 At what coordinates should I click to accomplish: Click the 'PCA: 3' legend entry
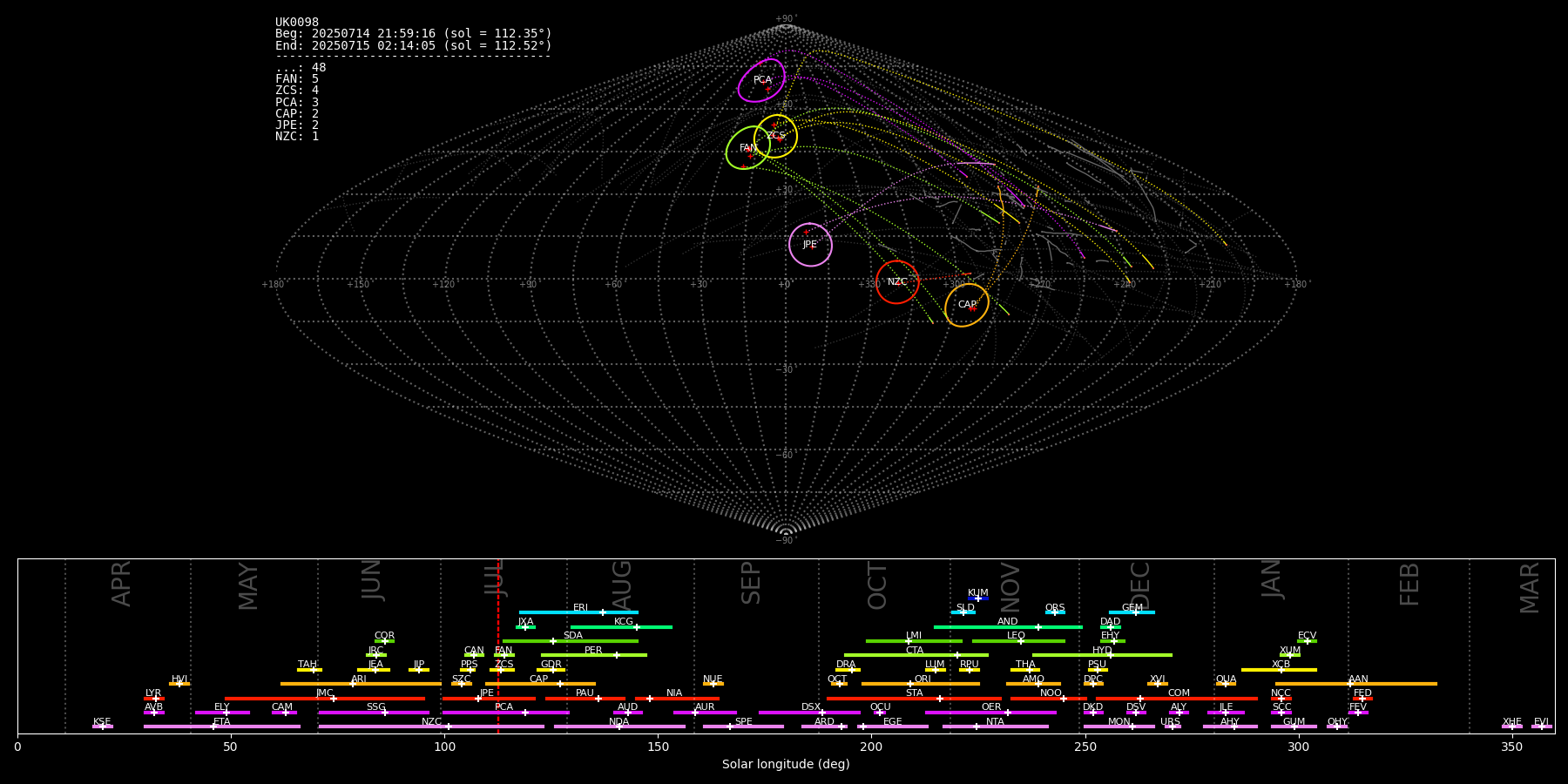(297, 103)
